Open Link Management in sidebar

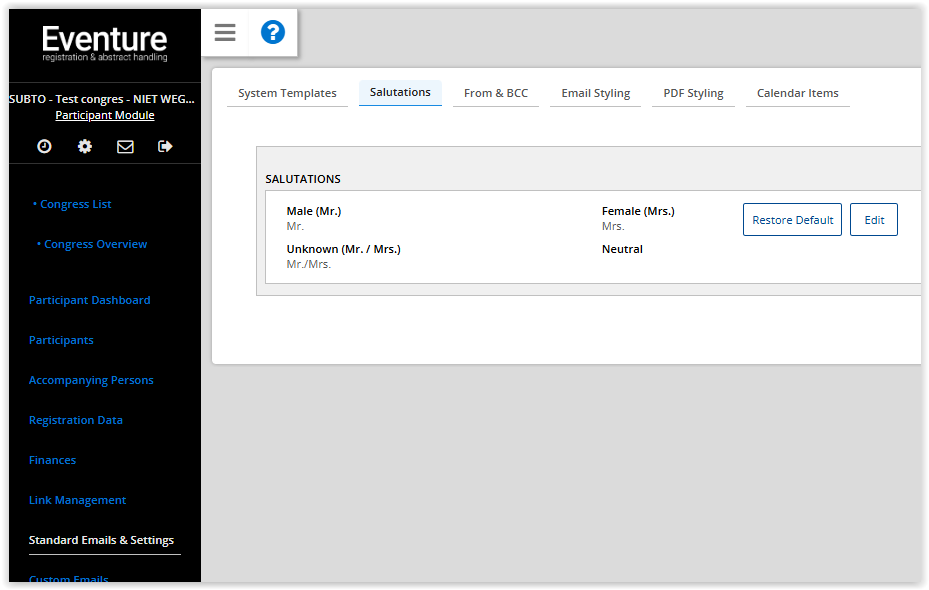(x=77, y=500)
